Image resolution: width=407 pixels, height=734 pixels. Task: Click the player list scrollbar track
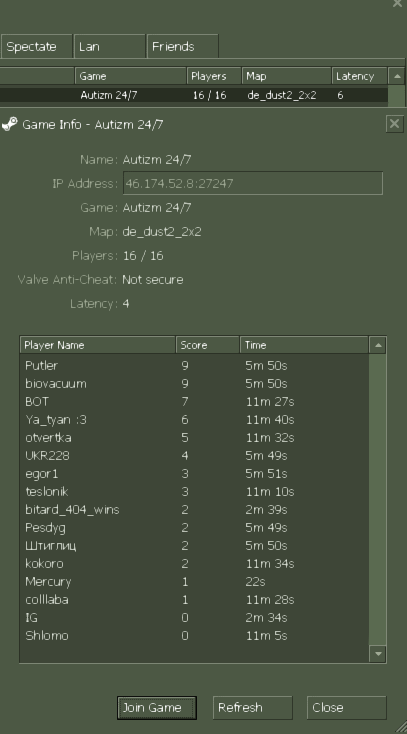pos(377,499)
